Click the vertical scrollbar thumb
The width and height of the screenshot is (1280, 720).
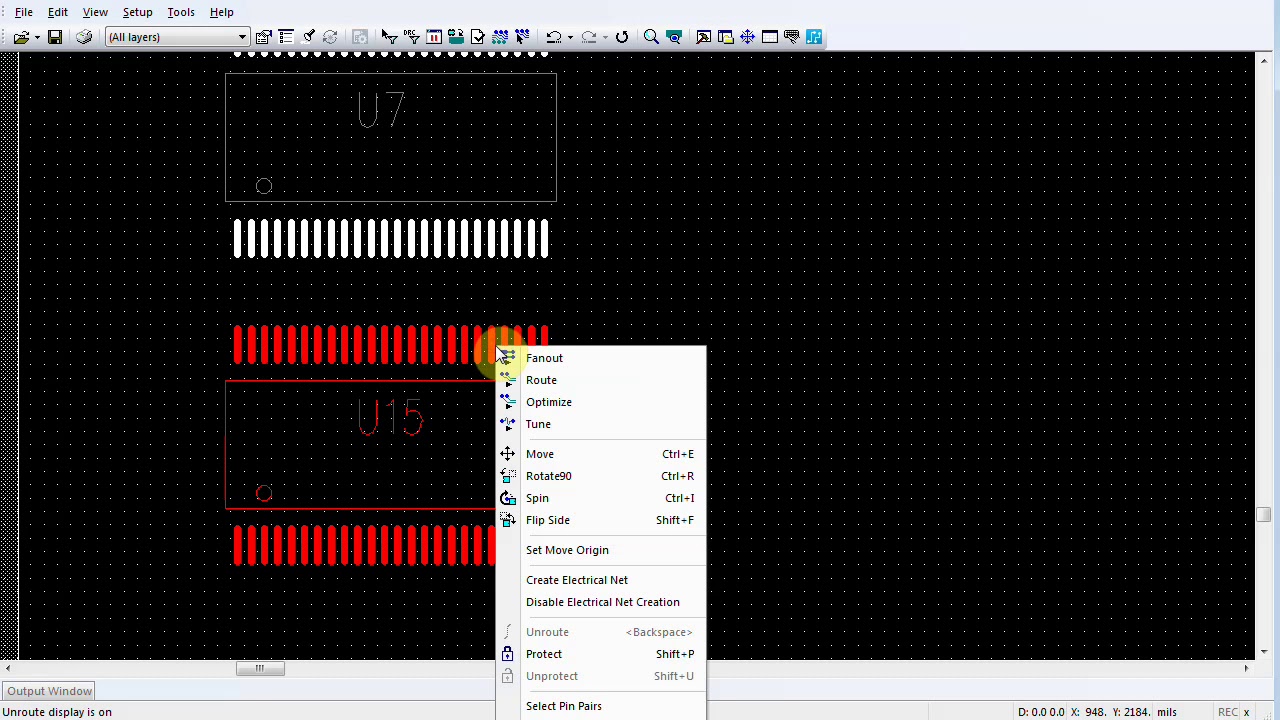(x=1264, y=515)
